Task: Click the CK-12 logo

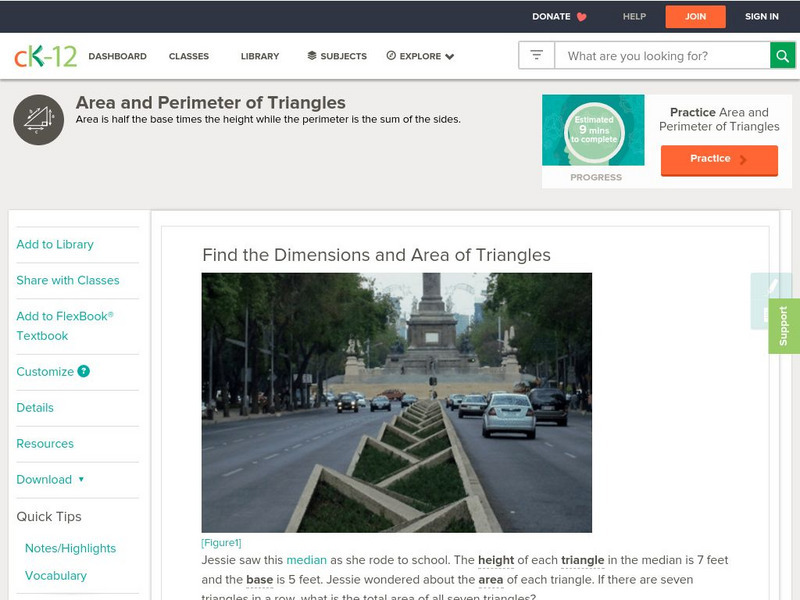Action: 45,56
